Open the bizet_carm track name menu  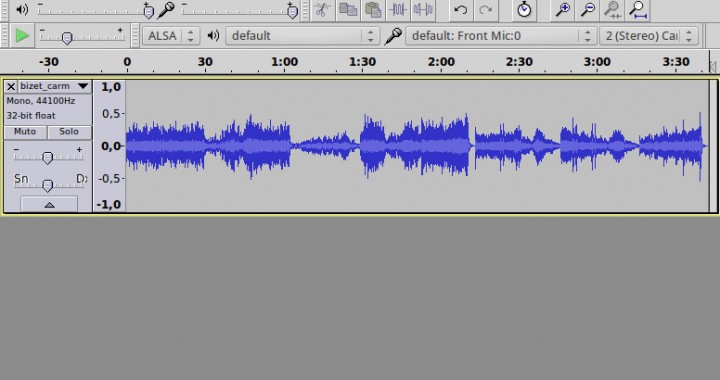coord(55,86)
